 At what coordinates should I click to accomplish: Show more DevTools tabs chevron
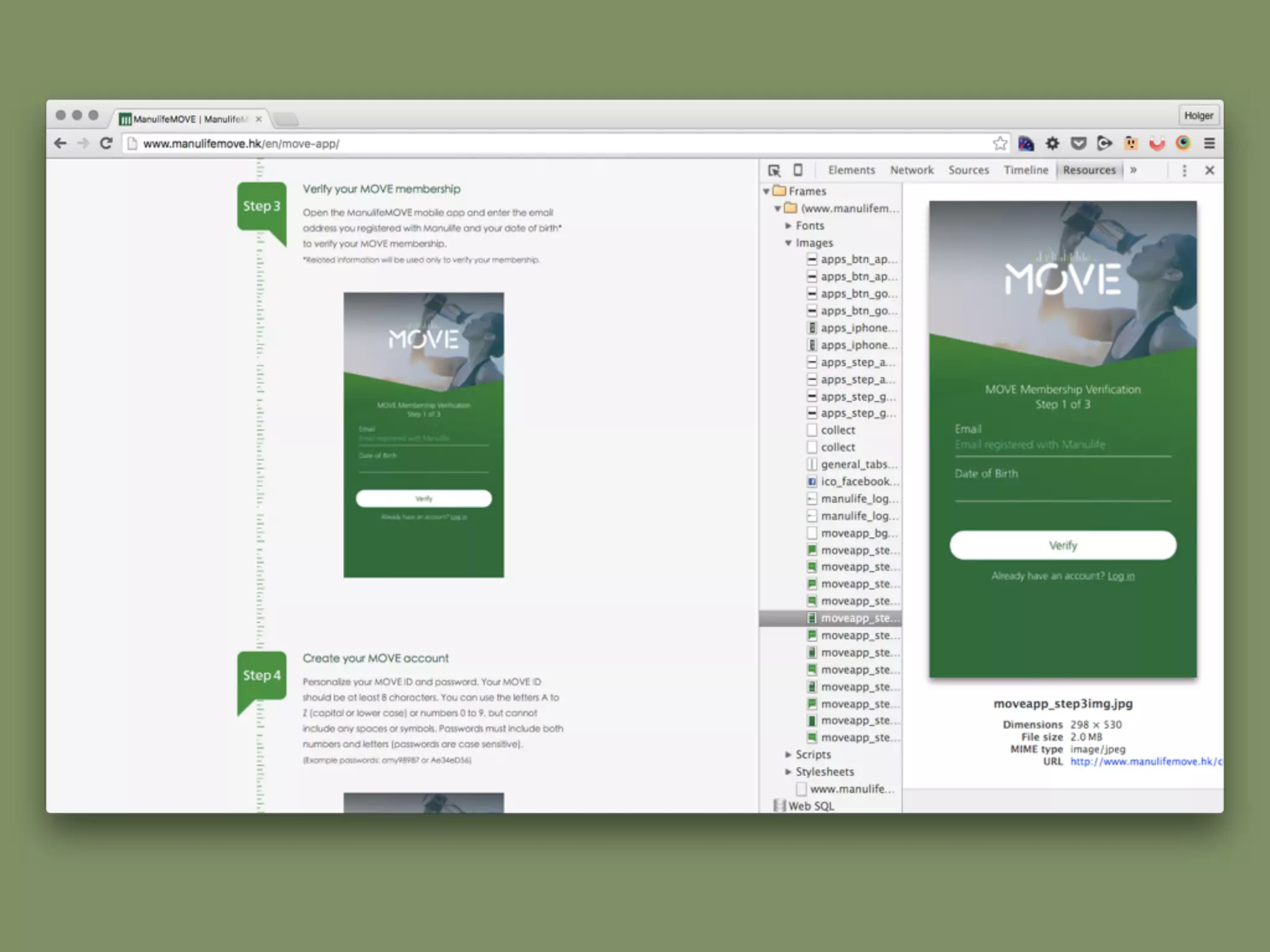point(1134,170)
